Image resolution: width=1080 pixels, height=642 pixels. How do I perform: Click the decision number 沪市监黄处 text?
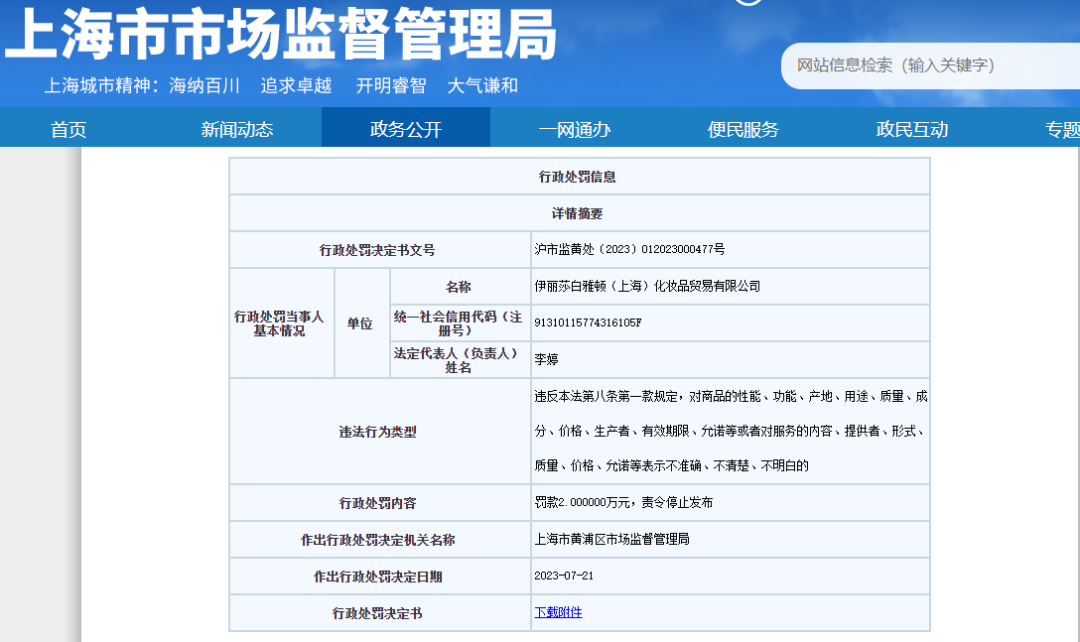pyautogui.click(x=629, y=249)
